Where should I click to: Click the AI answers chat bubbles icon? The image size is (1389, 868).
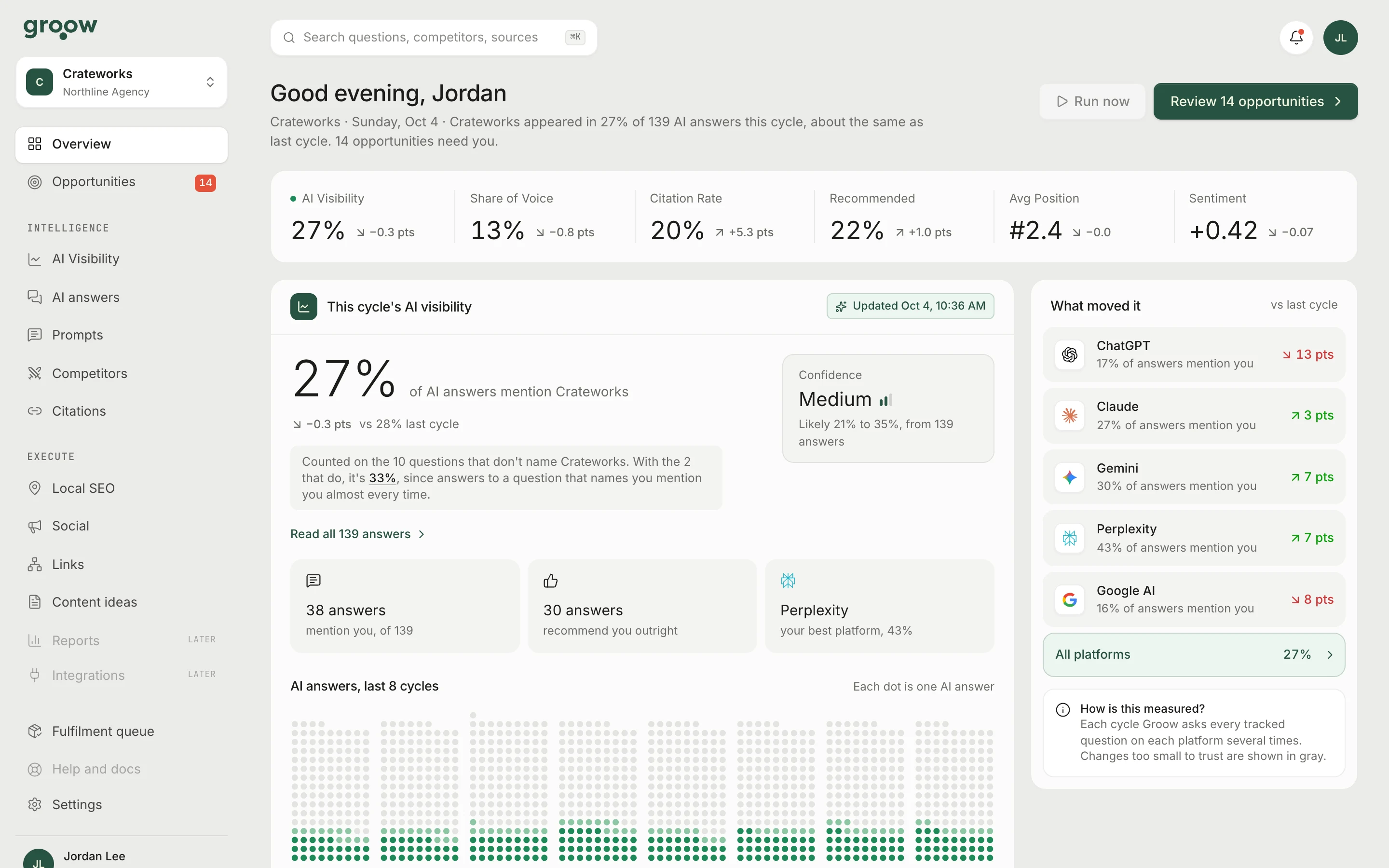coord(35,298)
